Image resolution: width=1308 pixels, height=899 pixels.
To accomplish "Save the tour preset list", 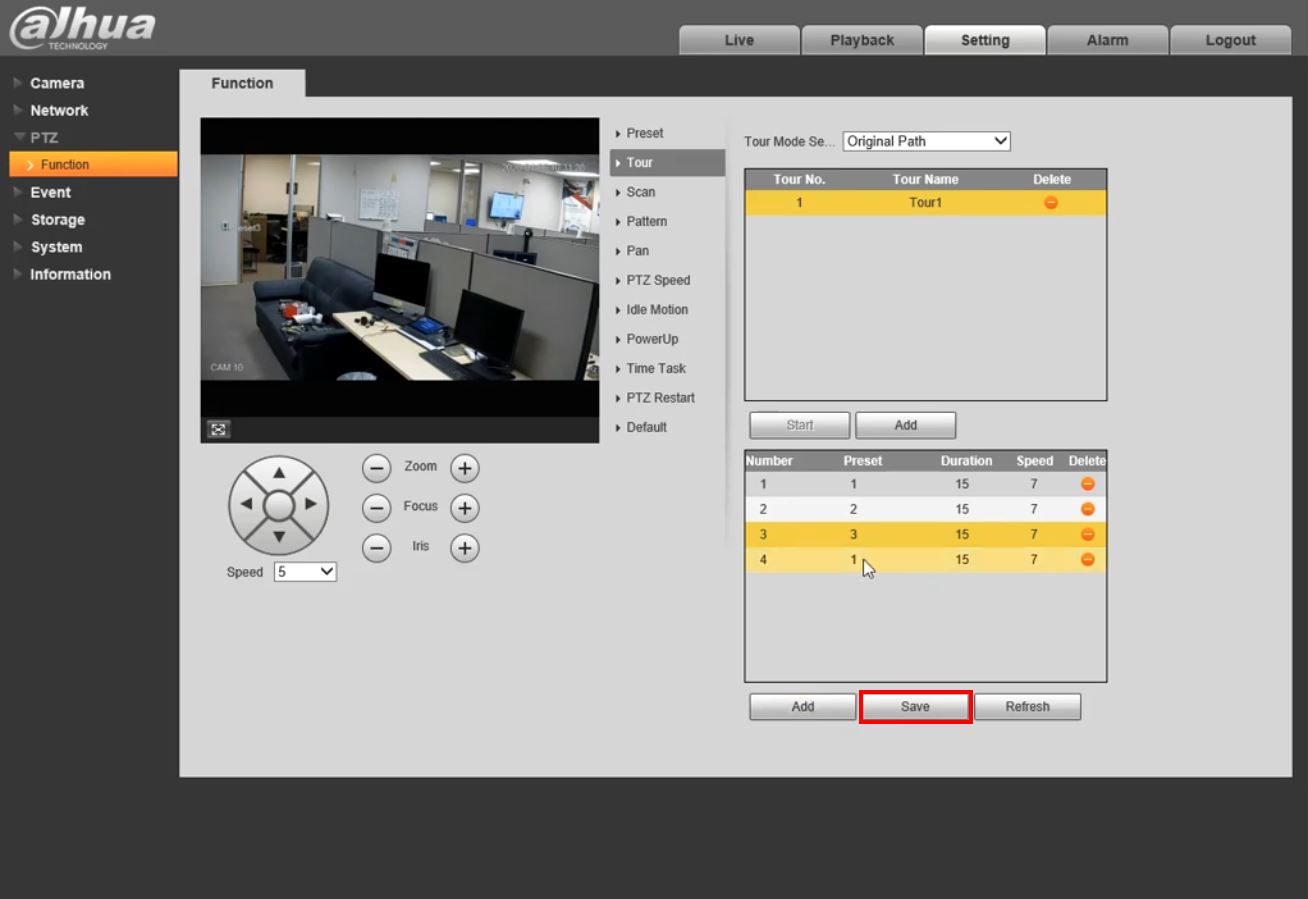I will coord(915,706).
